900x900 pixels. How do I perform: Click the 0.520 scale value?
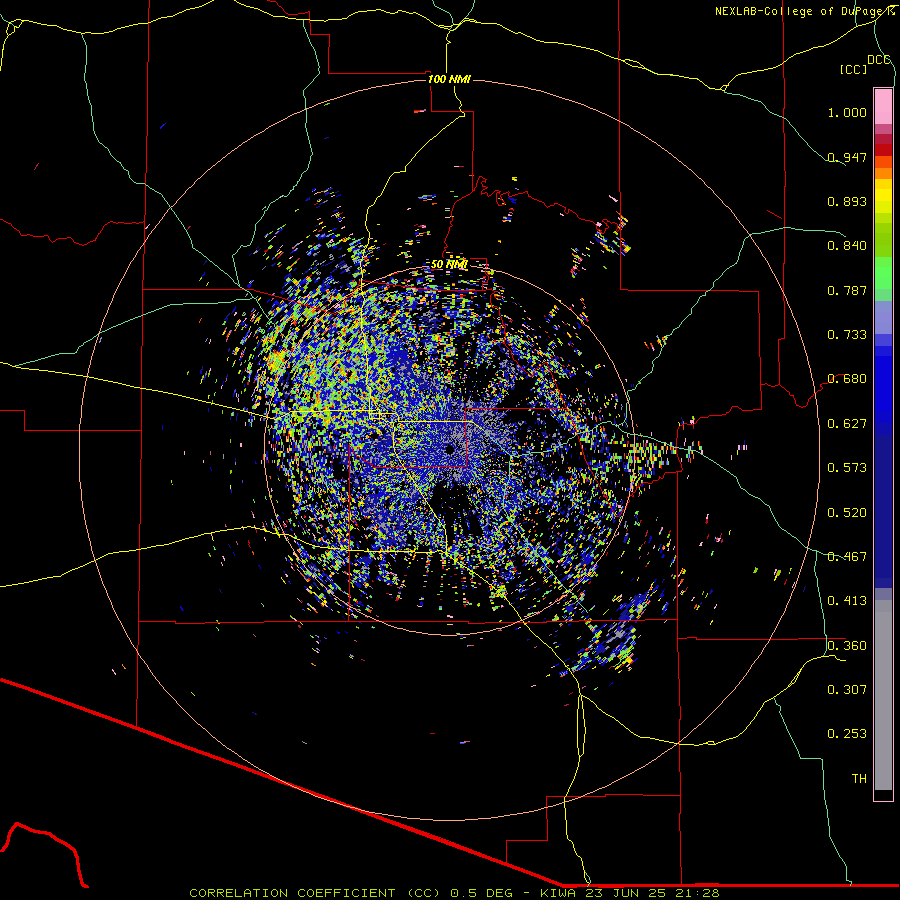point(847,513)
